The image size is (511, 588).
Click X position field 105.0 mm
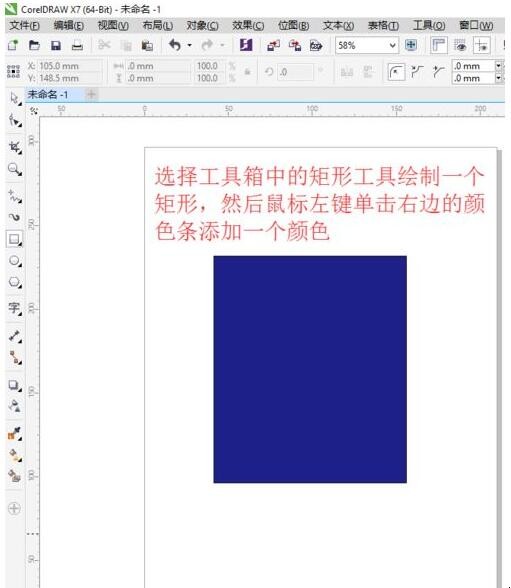tap(70, 66)
